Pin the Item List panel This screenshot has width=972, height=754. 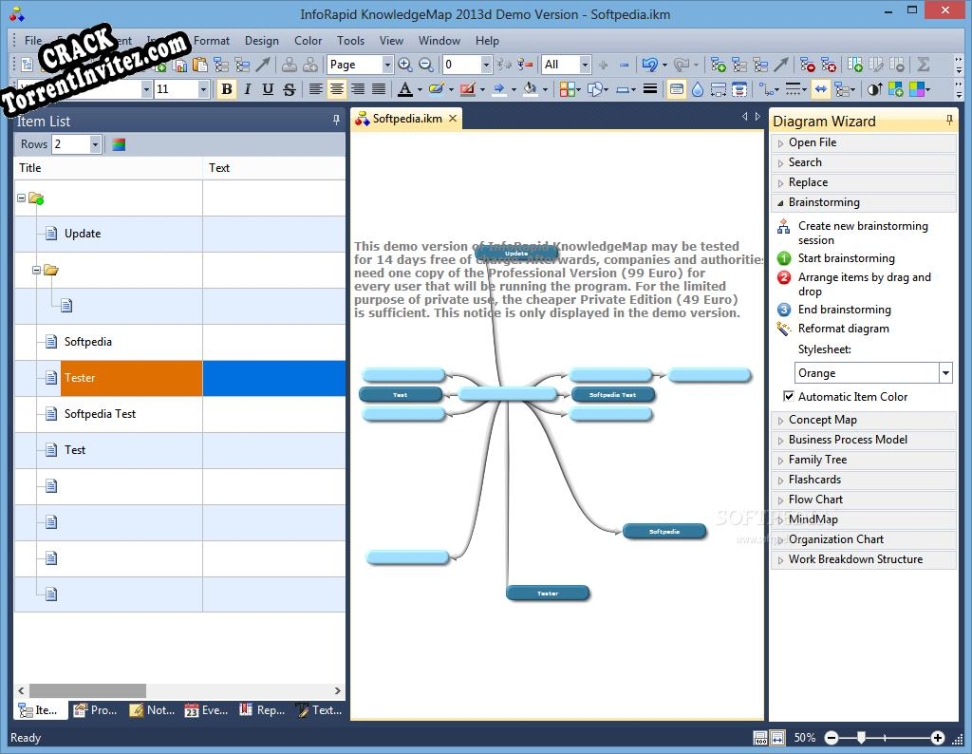point(337,120)
